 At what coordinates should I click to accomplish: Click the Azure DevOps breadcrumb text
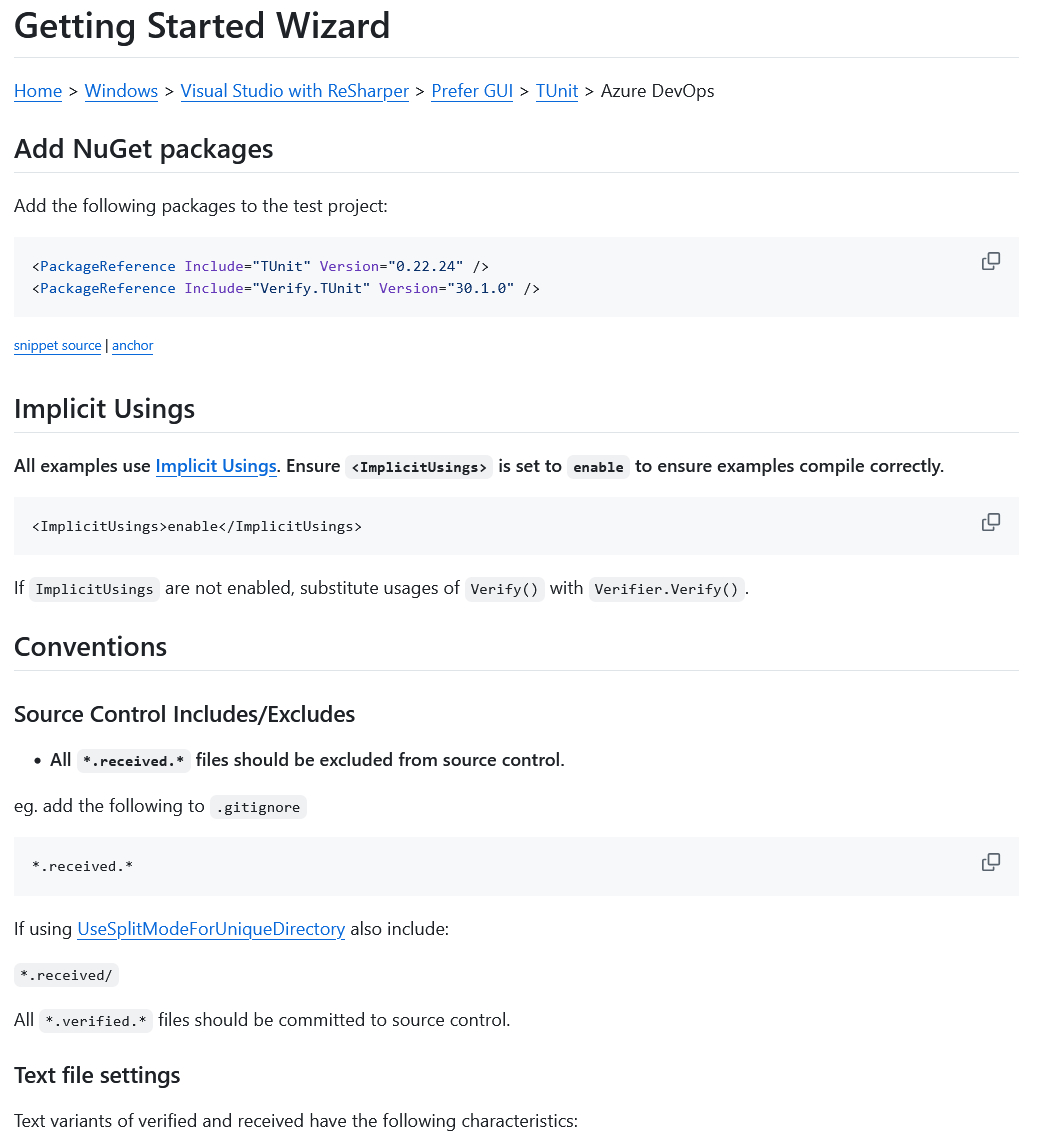pyautogui.click(x=657, y=91)
